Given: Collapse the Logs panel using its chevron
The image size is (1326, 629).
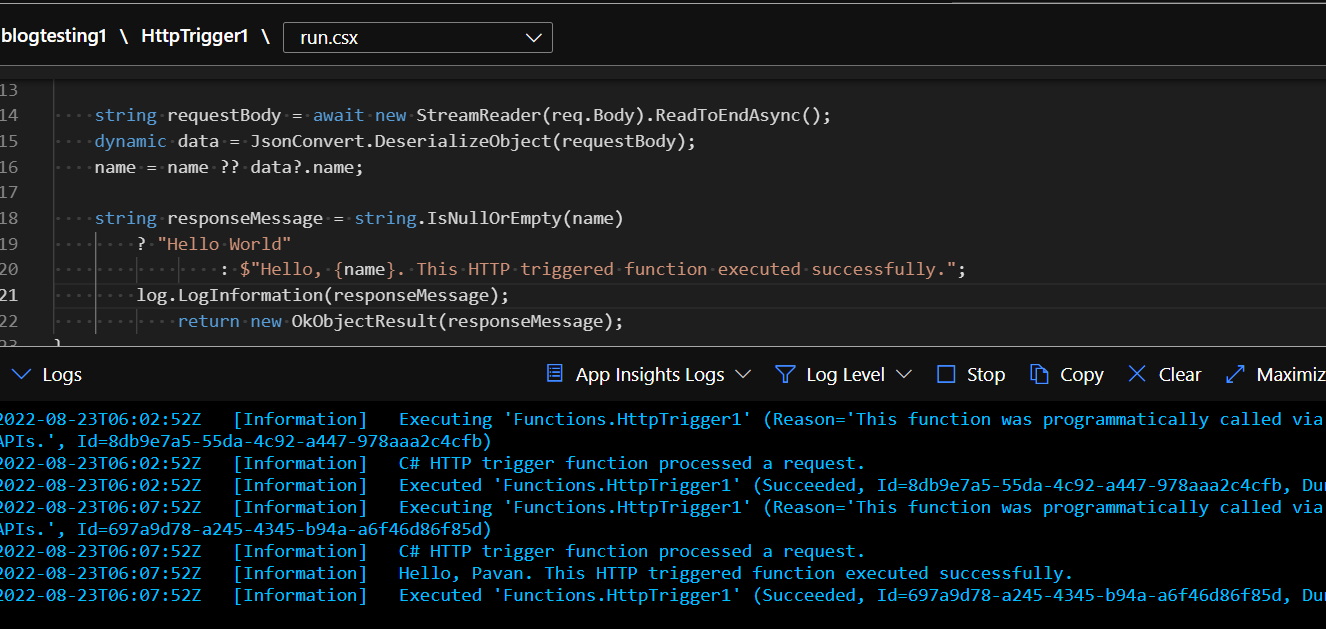Looking at the screenshot, I should pos(20,374).
